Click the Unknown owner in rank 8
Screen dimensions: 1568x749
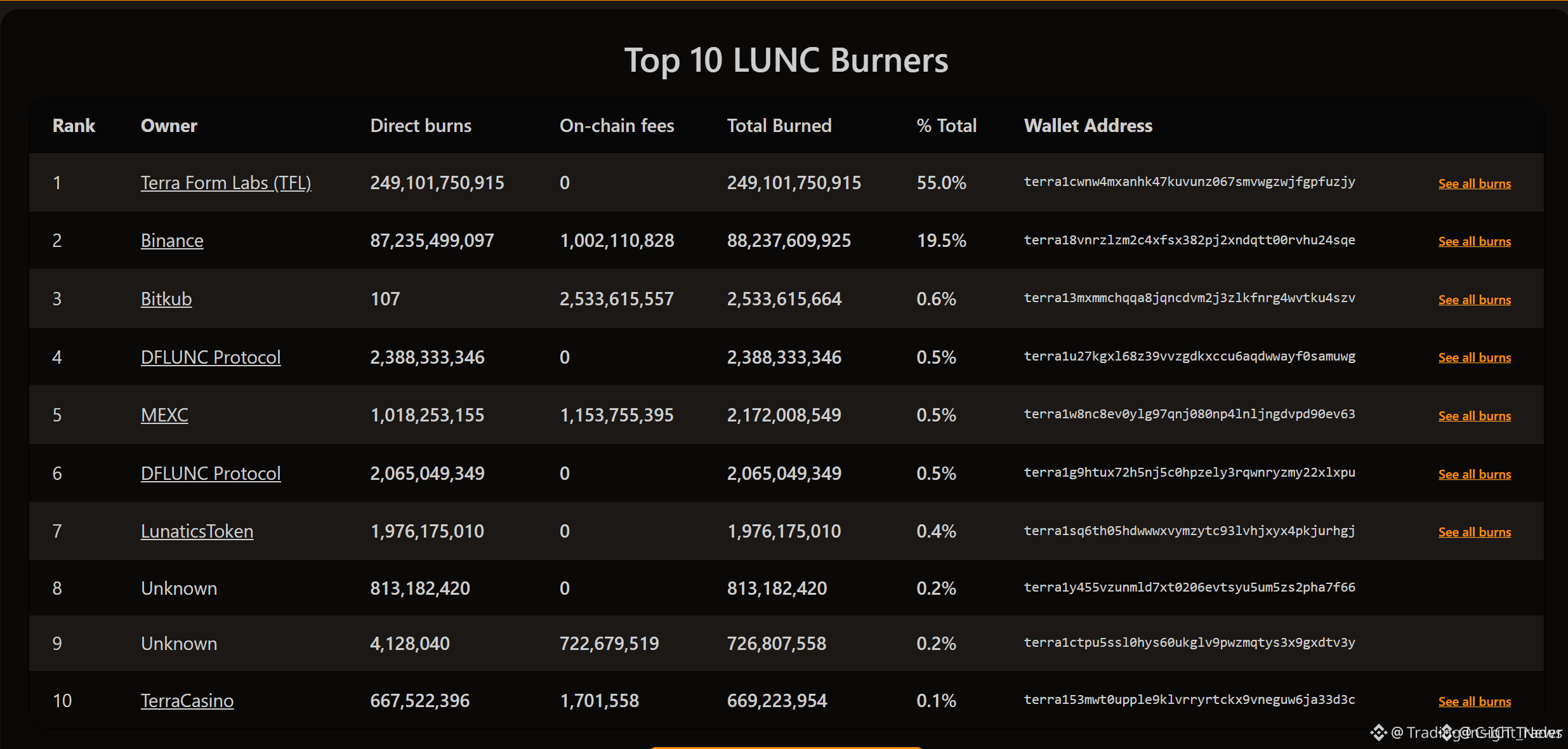point(179,588)
